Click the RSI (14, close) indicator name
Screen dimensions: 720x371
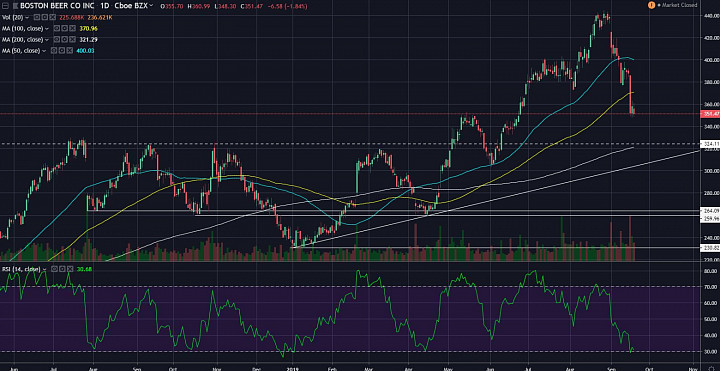coord(21,269)
